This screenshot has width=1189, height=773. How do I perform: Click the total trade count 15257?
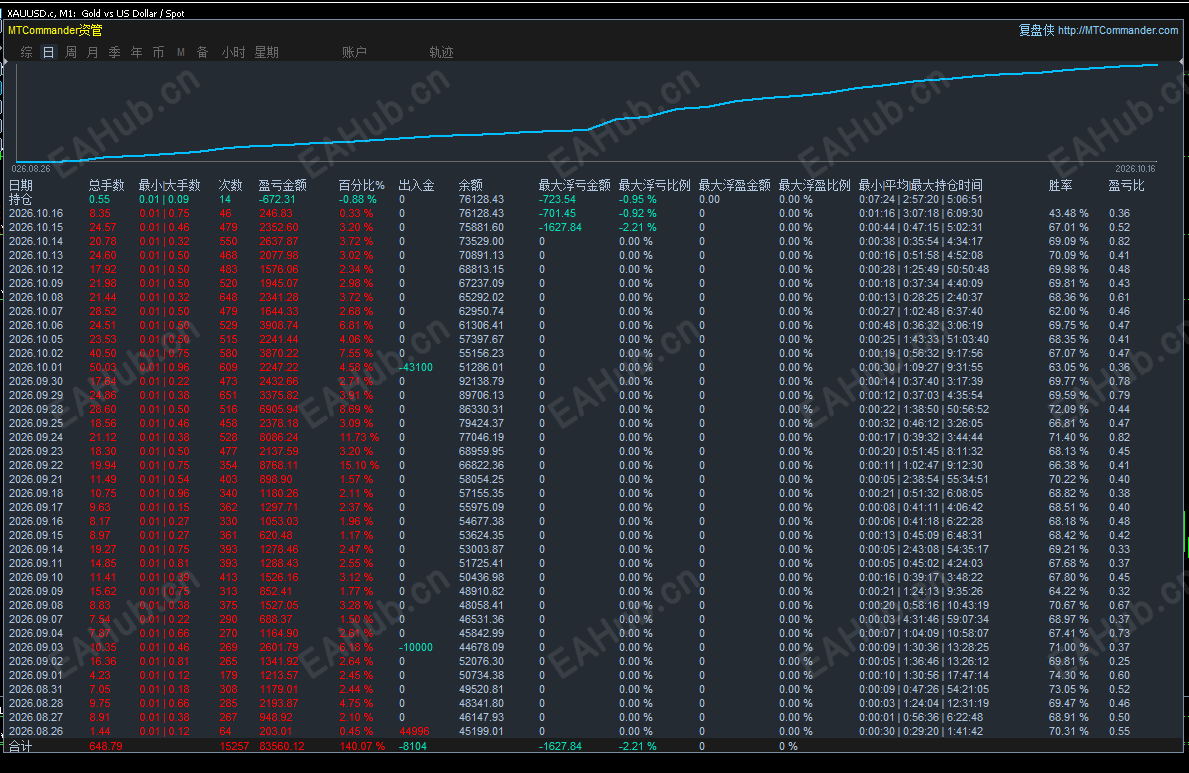pos(234,746)
